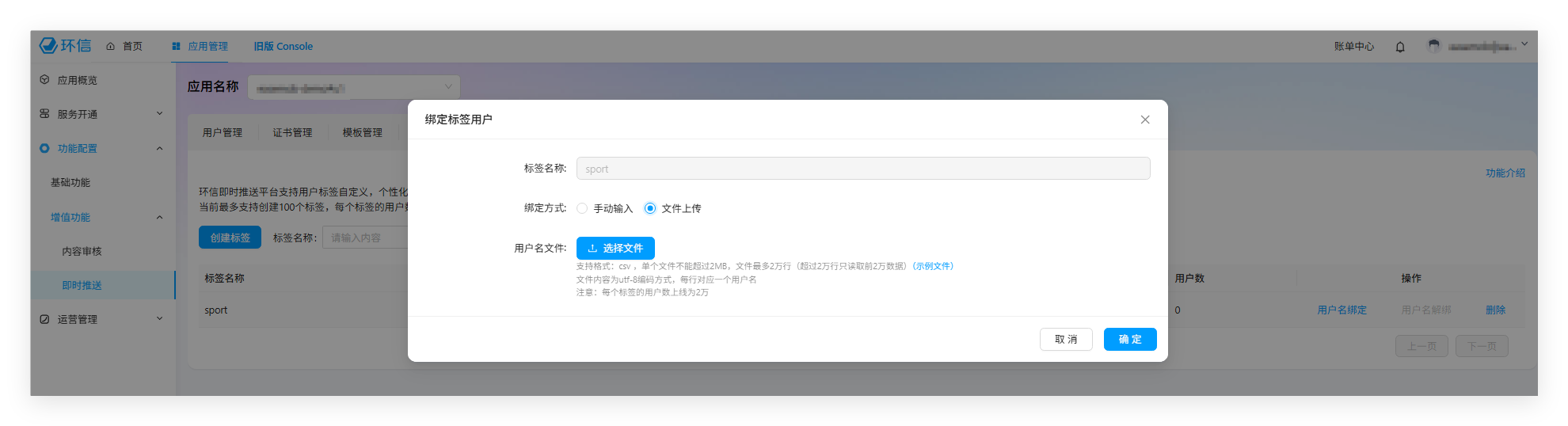This screenshot has width=1568, height=426.
Task: Click the notification bell icon
Action: tap(1399, 47)
